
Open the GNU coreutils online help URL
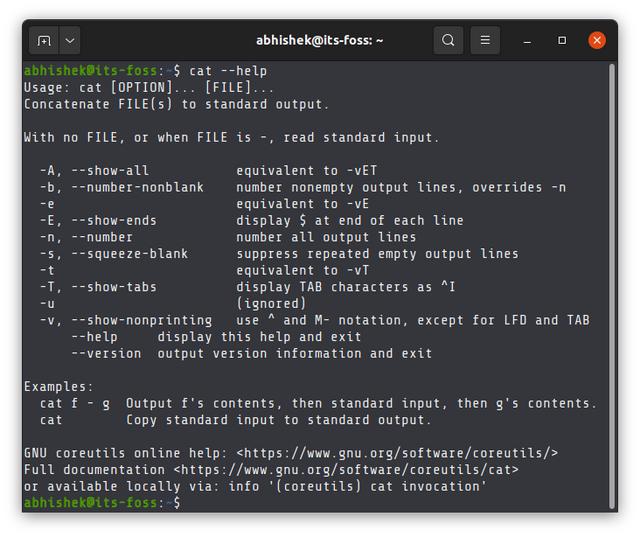click(397, 453)
